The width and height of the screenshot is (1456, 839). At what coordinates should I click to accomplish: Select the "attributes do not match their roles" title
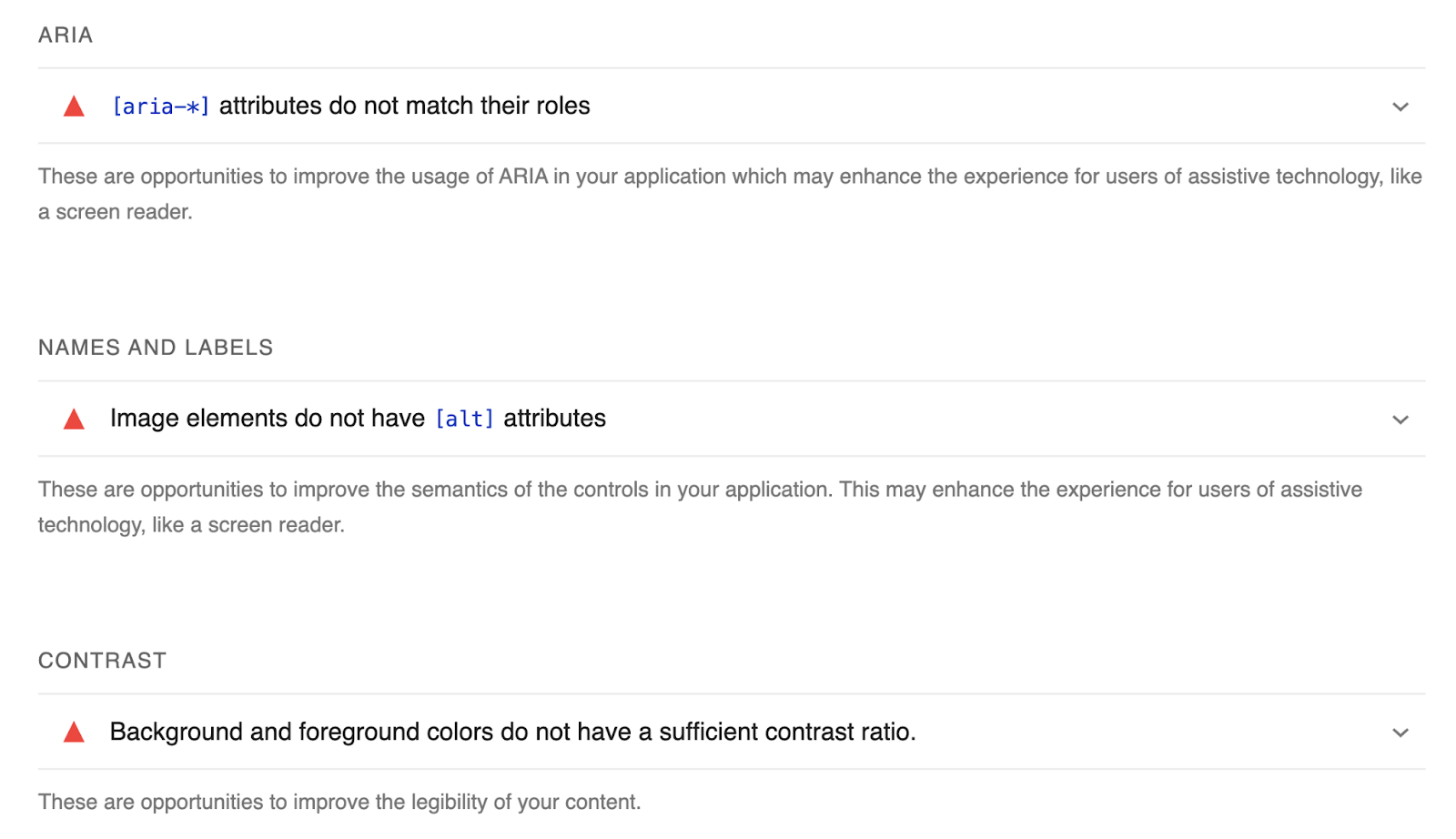coord(404,106)
